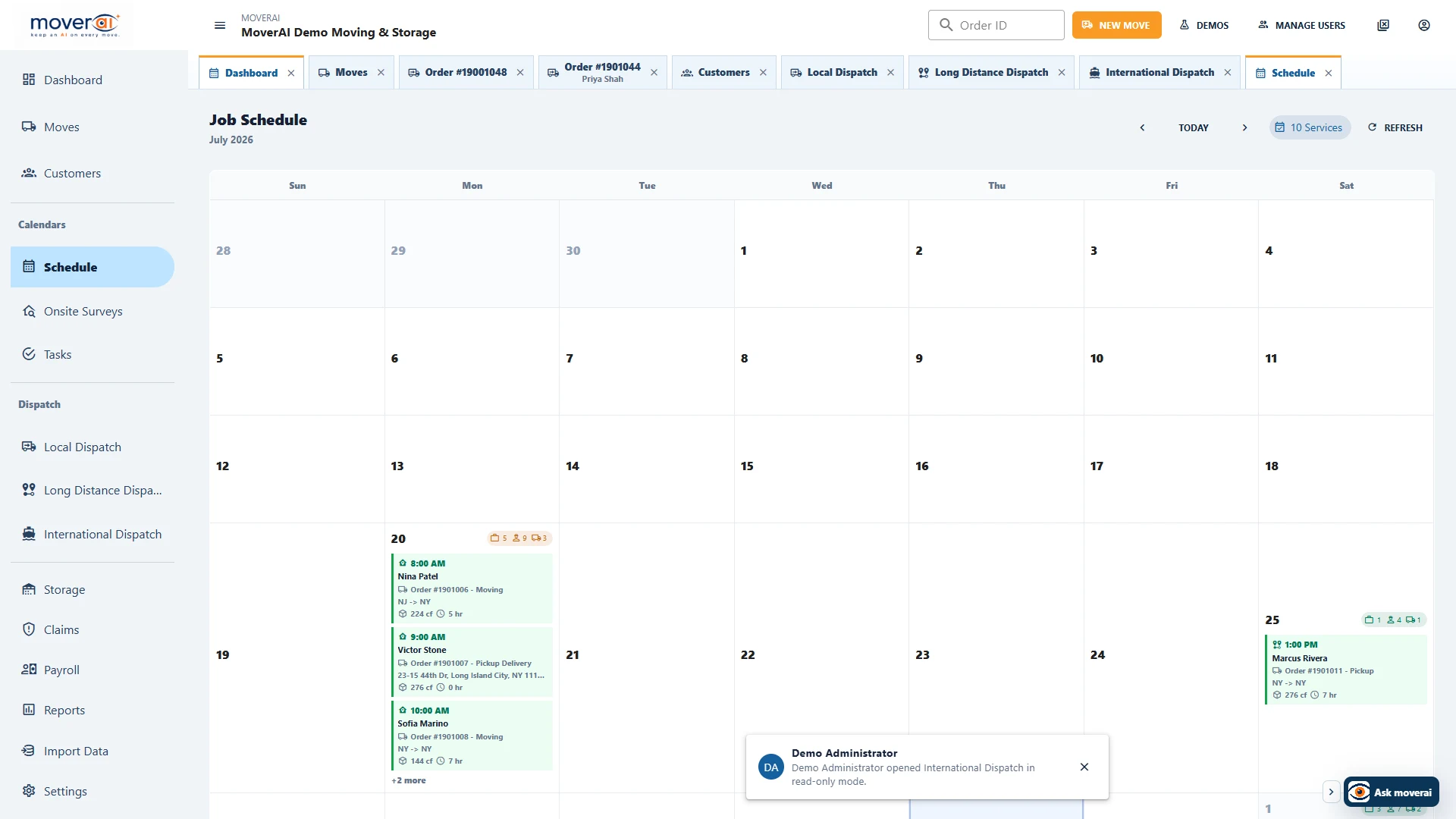Image resolution: width=1456 pixels, height=819 pixels.
Task: Close the Customers tab
Action: (763, 73)
